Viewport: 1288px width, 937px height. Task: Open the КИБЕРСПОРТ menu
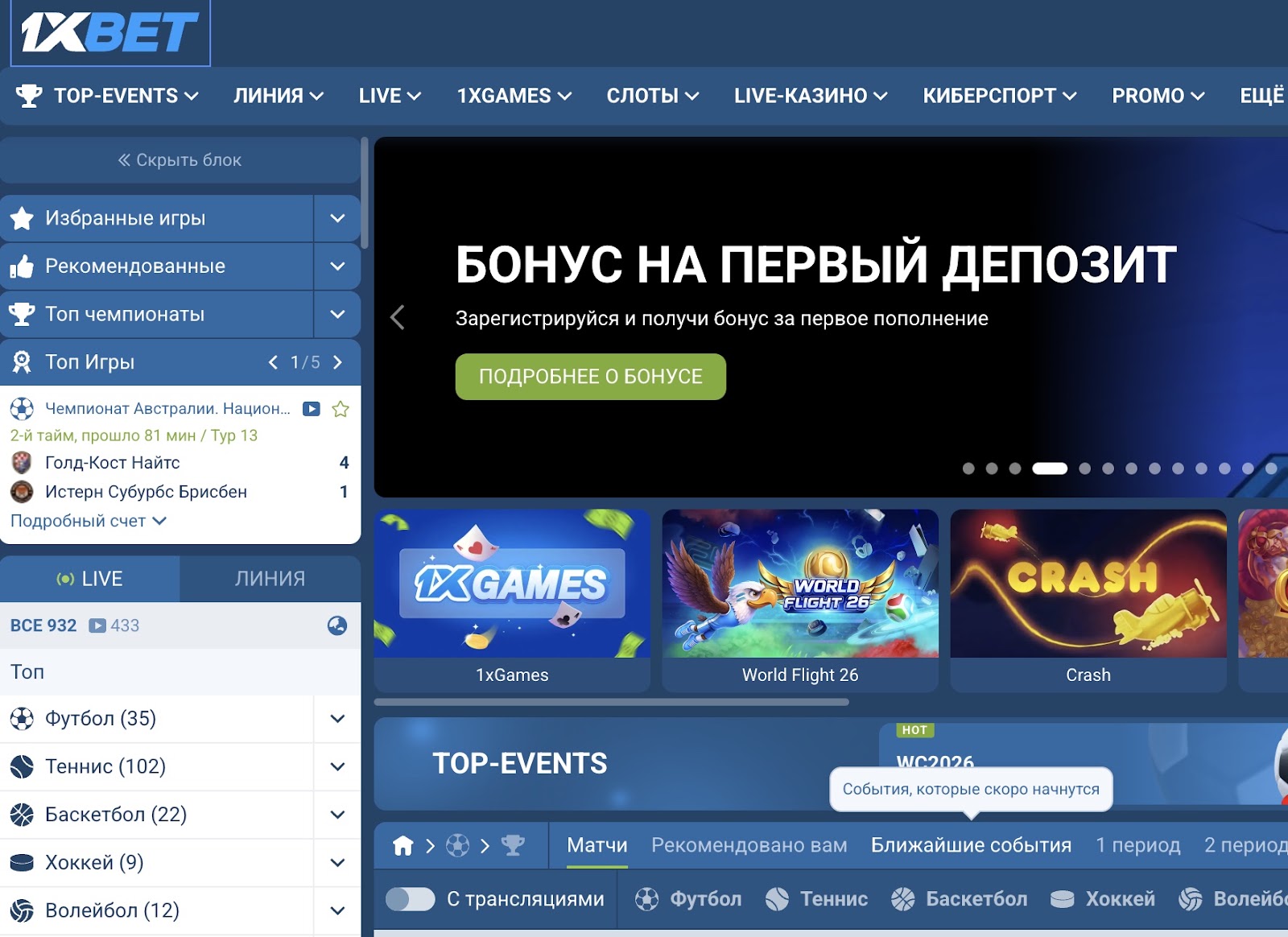tap(1000, 96)
